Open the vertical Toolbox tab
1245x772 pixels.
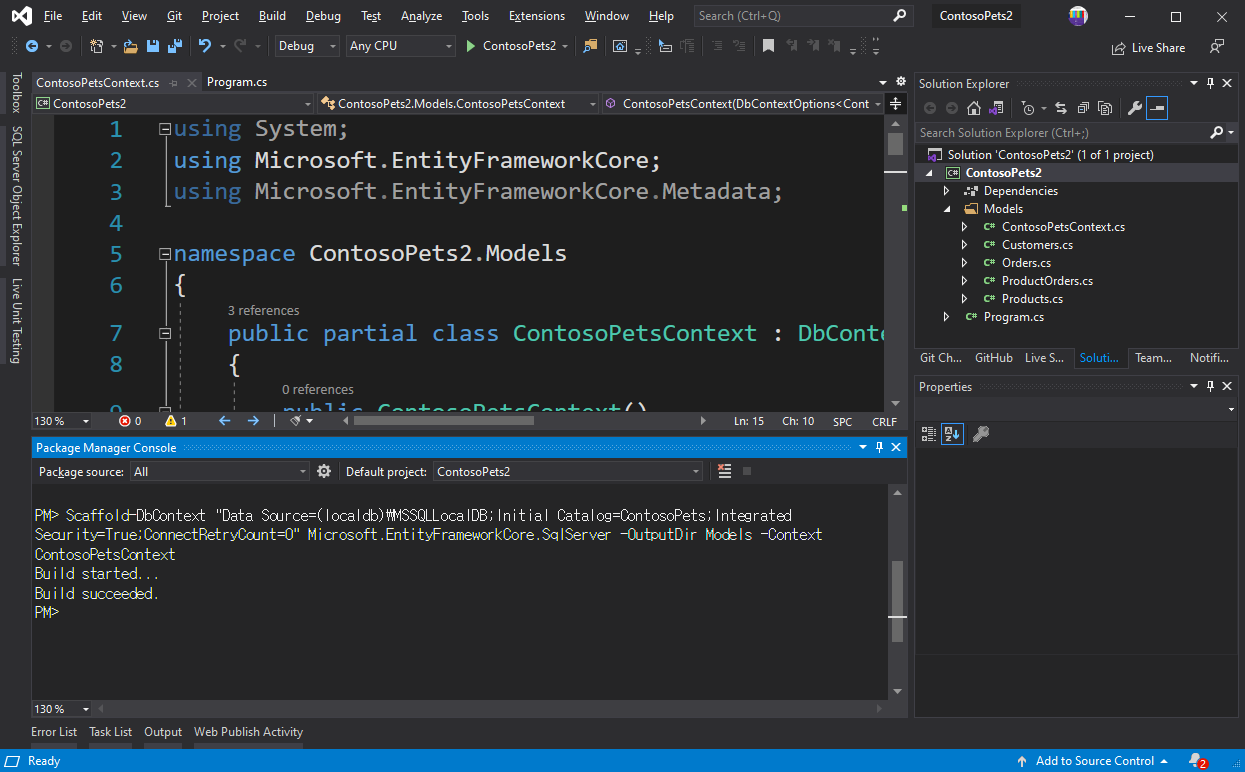click(x=16, y=93)
